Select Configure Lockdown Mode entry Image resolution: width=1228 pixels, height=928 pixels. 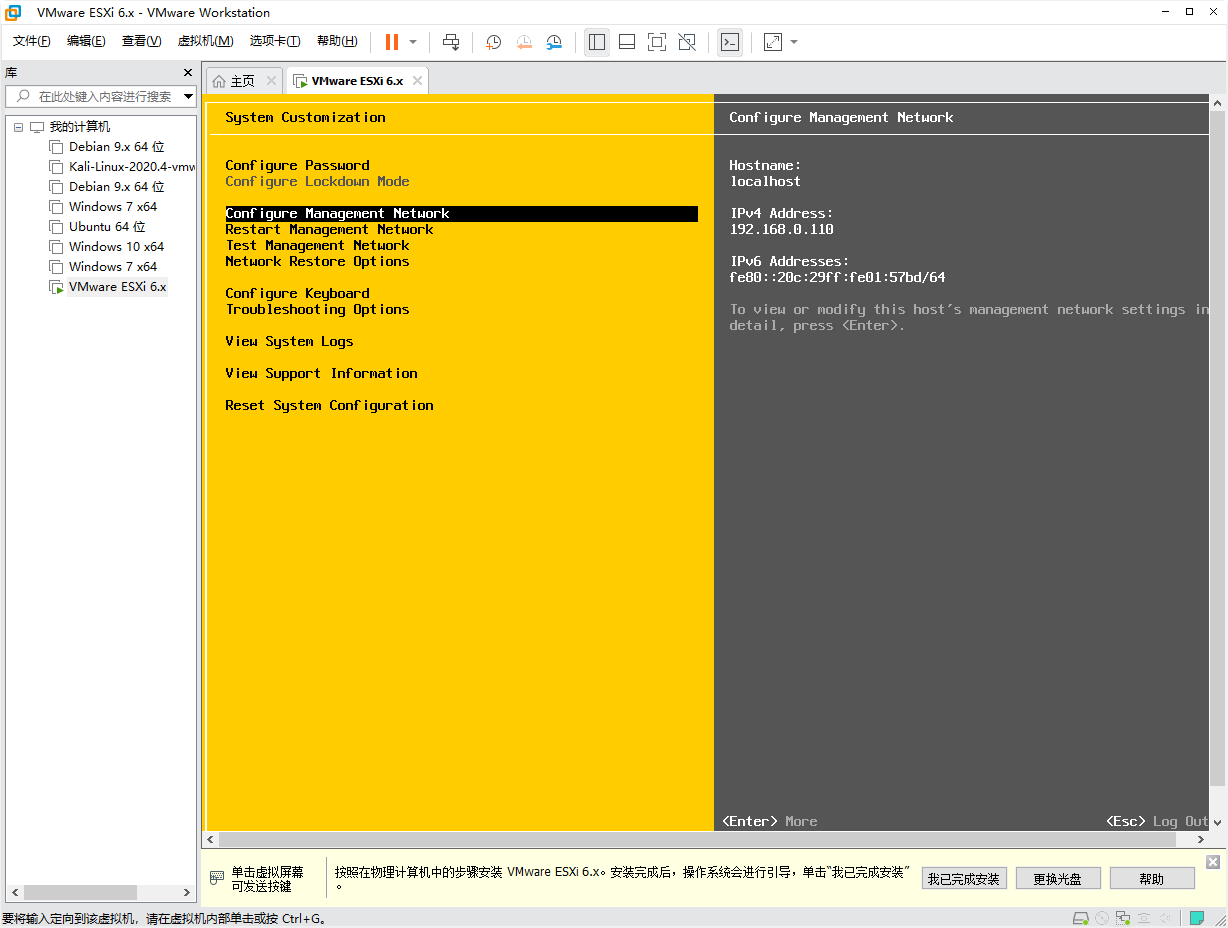pos(317,181)
